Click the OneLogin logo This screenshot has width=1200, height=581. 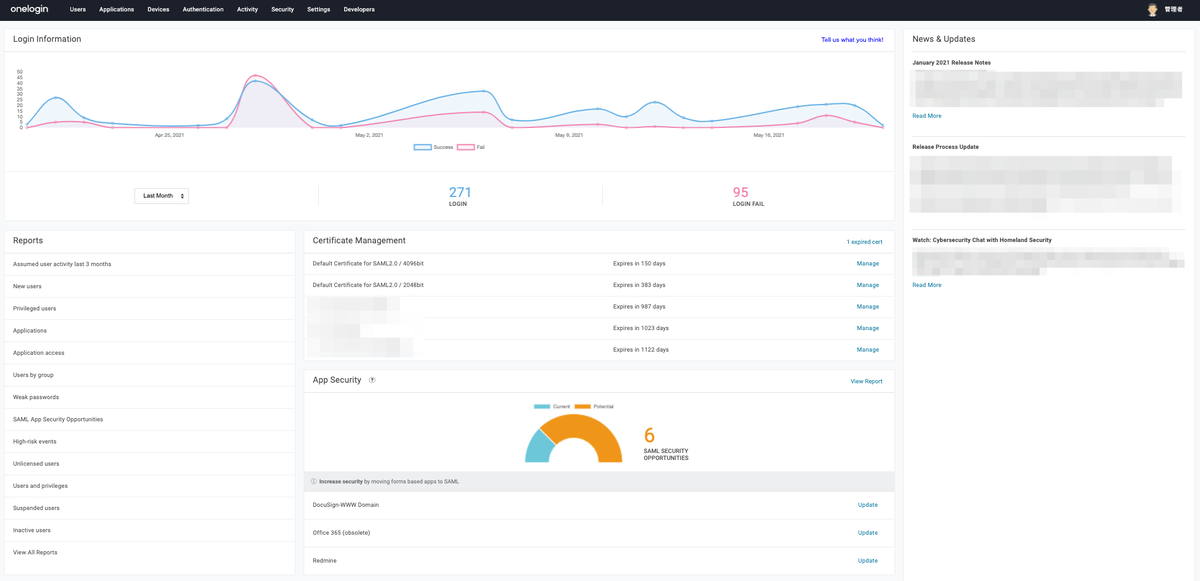[x=29, y=9]
